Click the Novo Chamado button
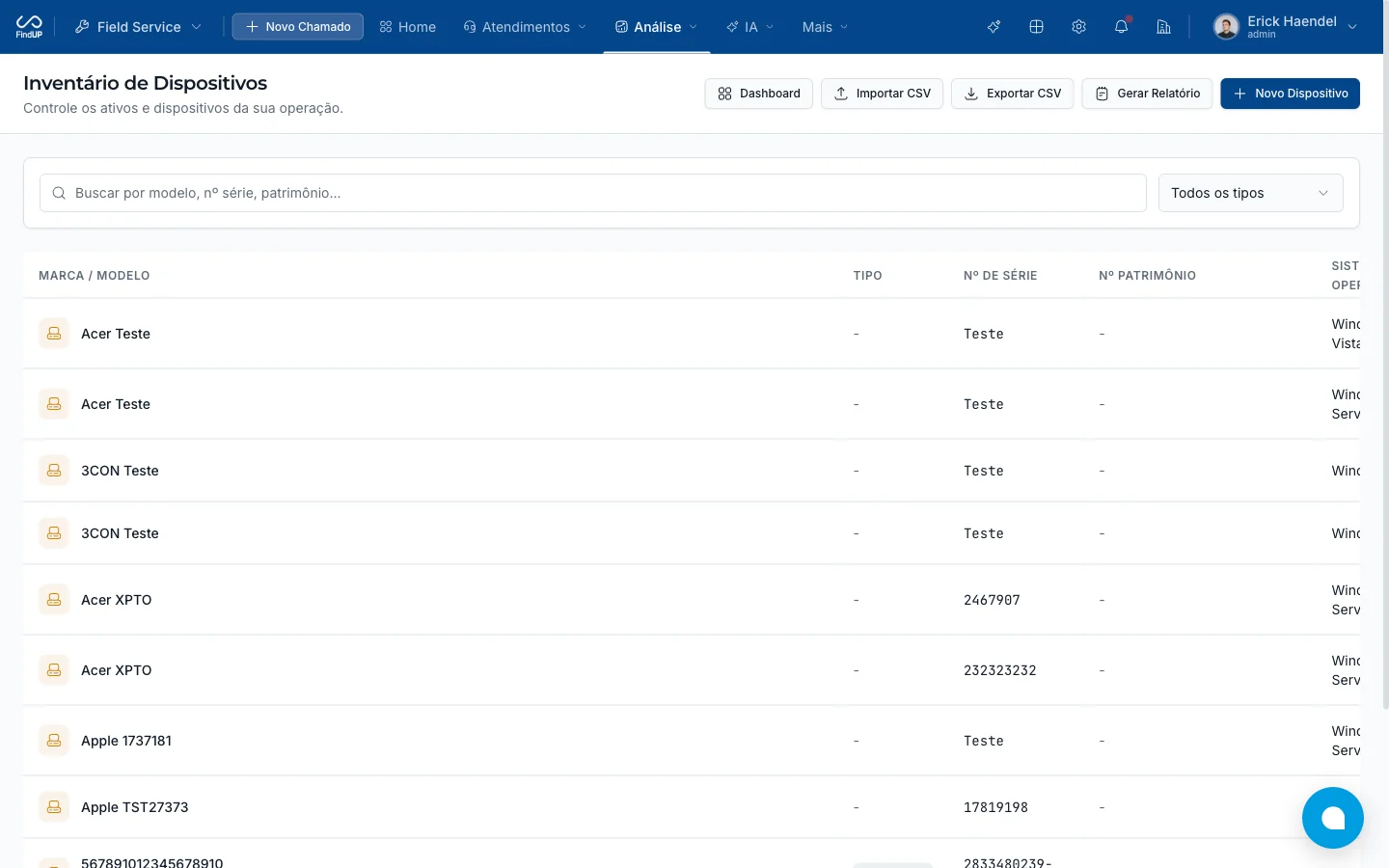 pyautogui.click(x=297, y=27)
